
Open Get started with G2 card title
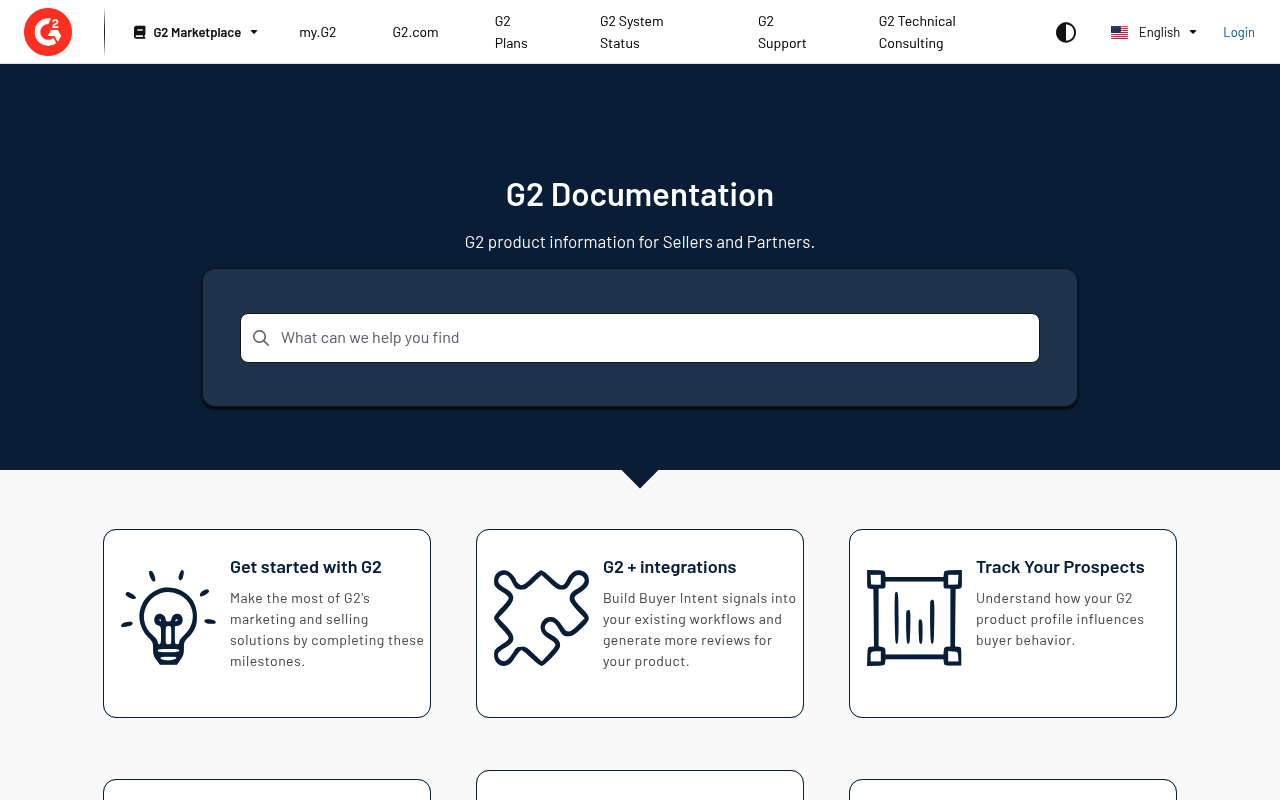[306, 567]
